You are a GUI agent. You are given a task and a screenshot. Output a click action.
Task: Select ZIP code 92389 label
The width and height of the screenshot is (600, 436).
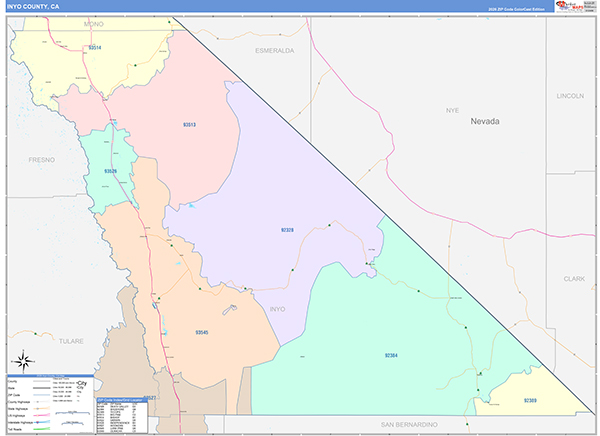530,400
